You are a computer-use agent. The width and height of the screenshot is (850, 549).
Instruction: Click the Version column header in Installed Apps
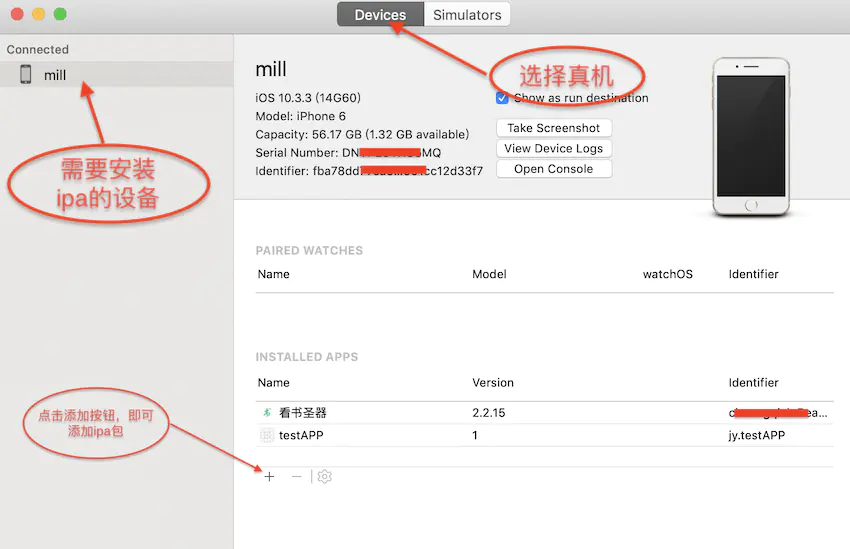pos(493,382)
